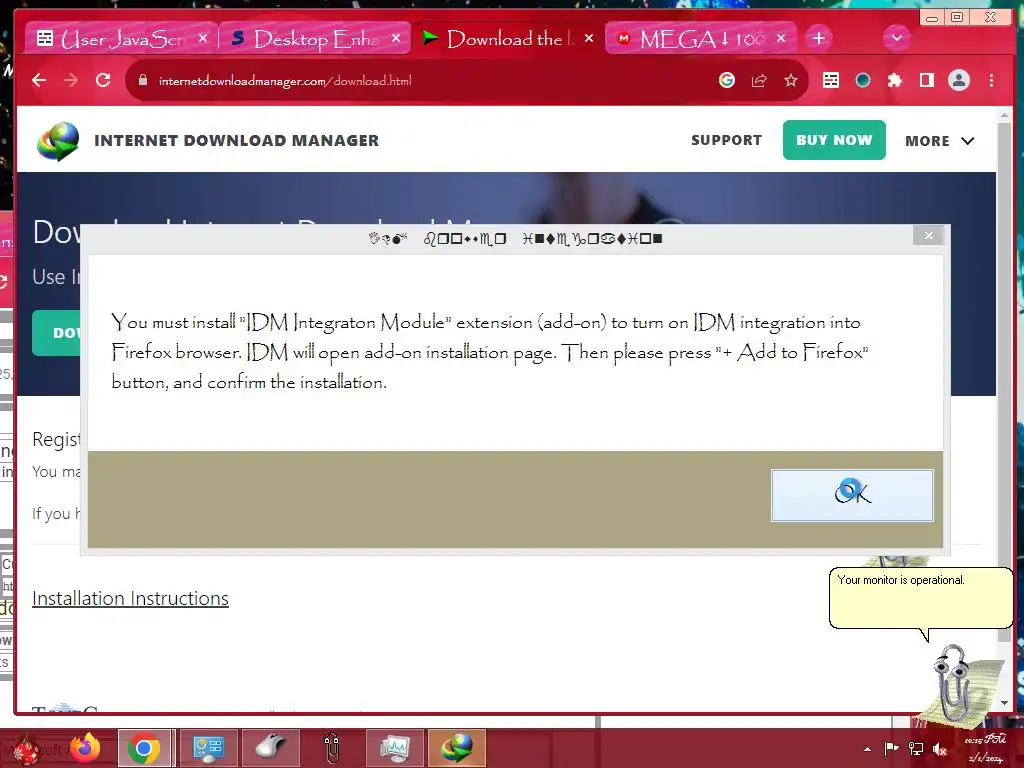This screenshot has width=1024, height=768.
Task: Go back to previous page
Action: pos(39,80)
